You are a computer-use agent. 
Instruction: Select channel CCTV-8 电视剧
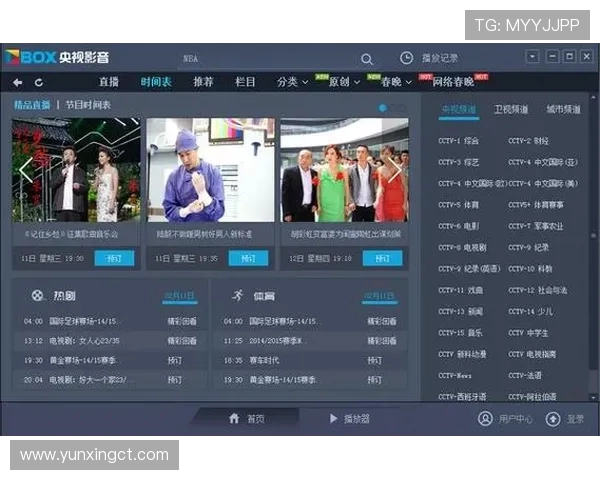[x=462, y=248]
